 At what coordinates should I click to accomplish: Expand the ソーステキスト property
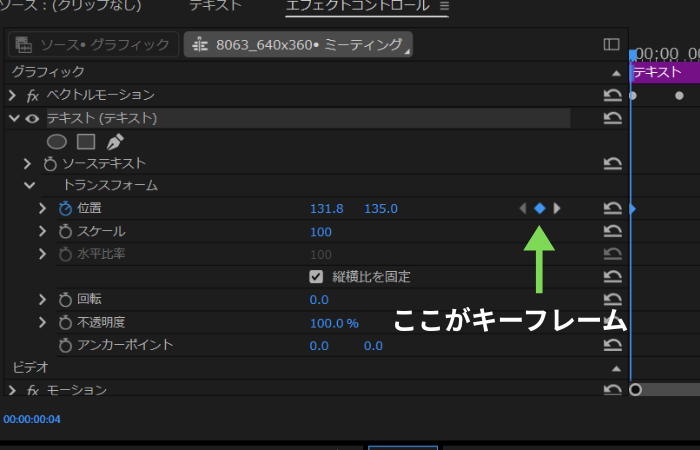coord(29,163)
